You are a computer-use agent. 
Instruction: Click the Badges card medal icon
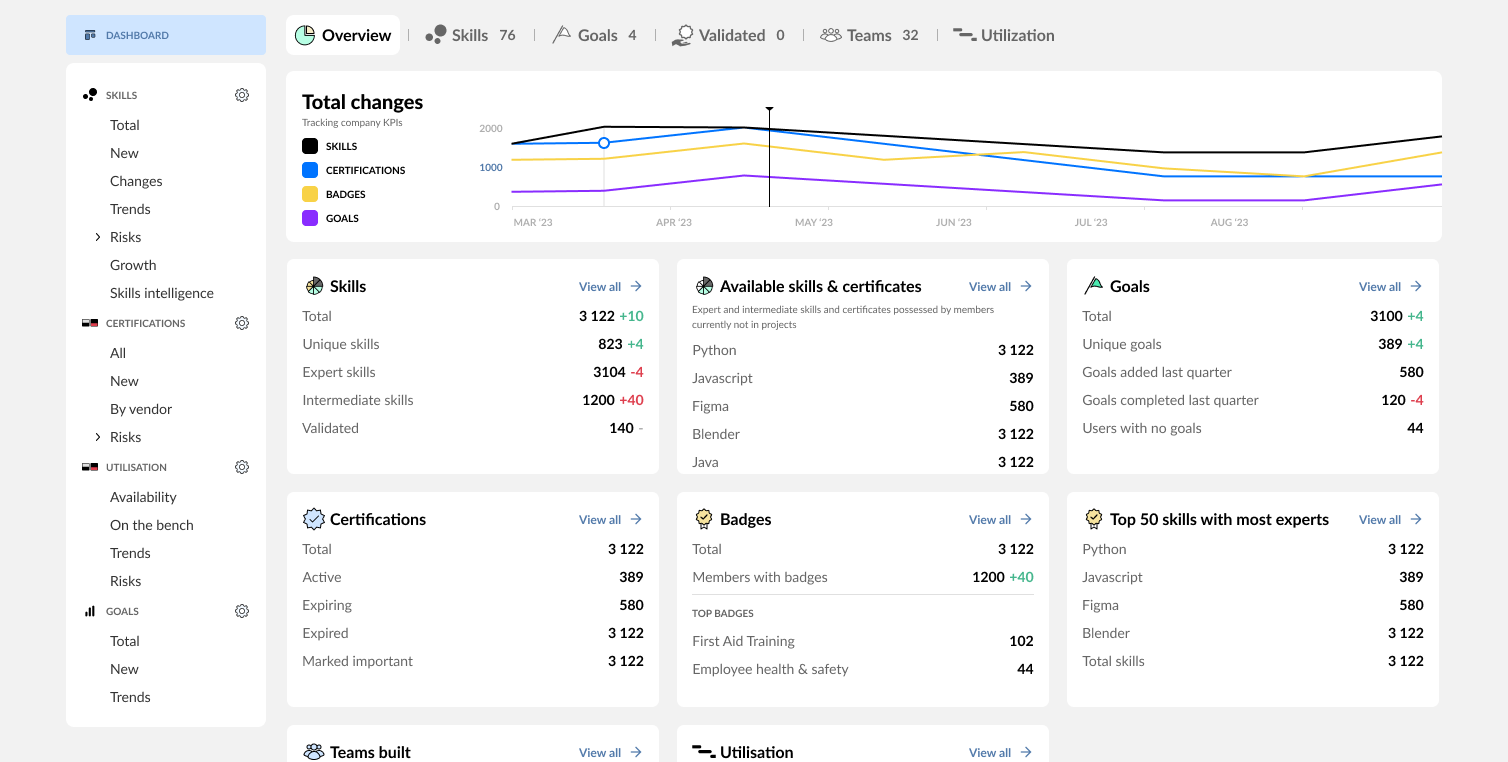coord(704,519)
